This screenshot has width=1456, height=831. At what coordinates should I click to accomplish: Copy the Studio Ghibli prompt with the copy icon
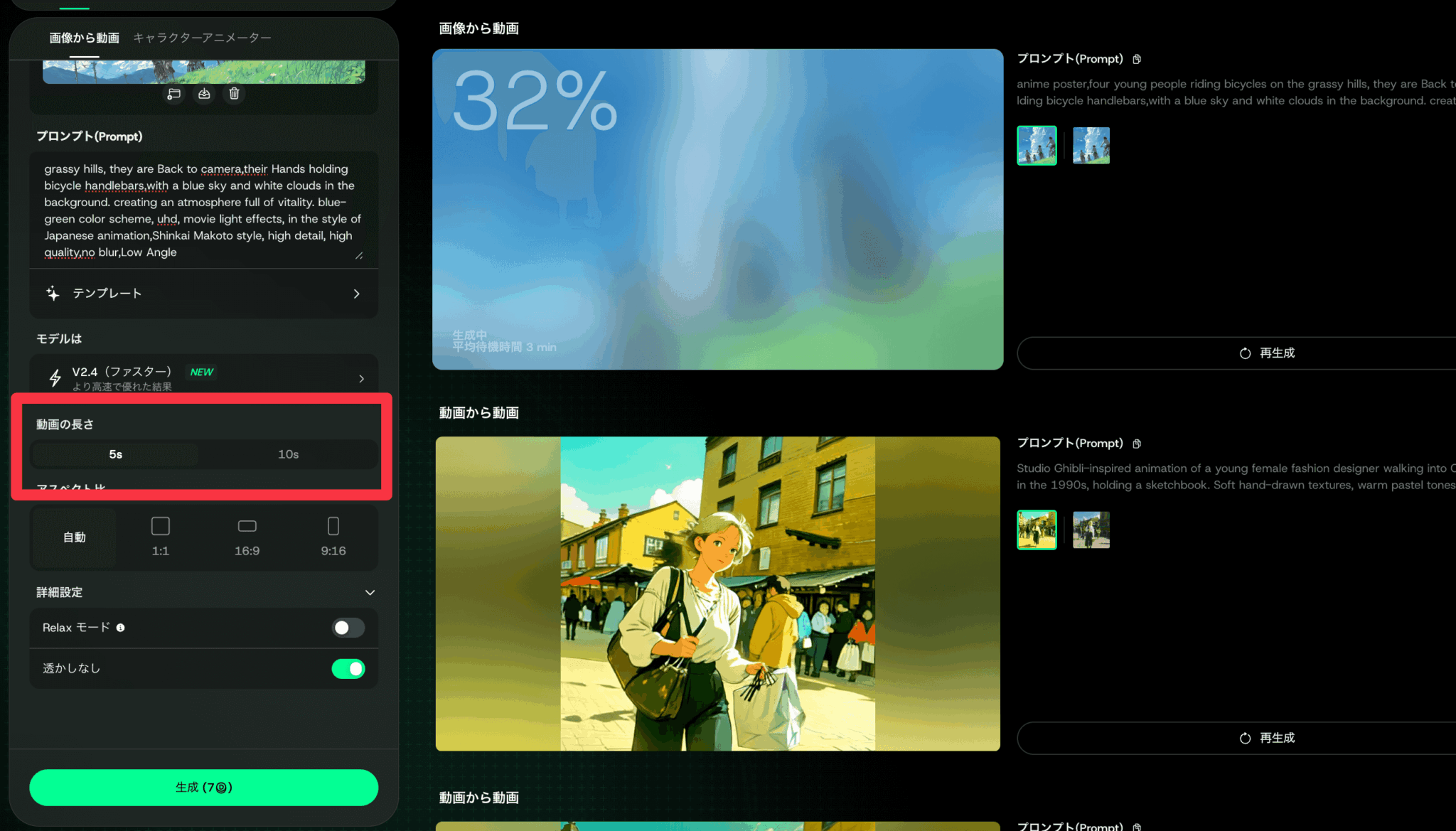point(1137,444)
